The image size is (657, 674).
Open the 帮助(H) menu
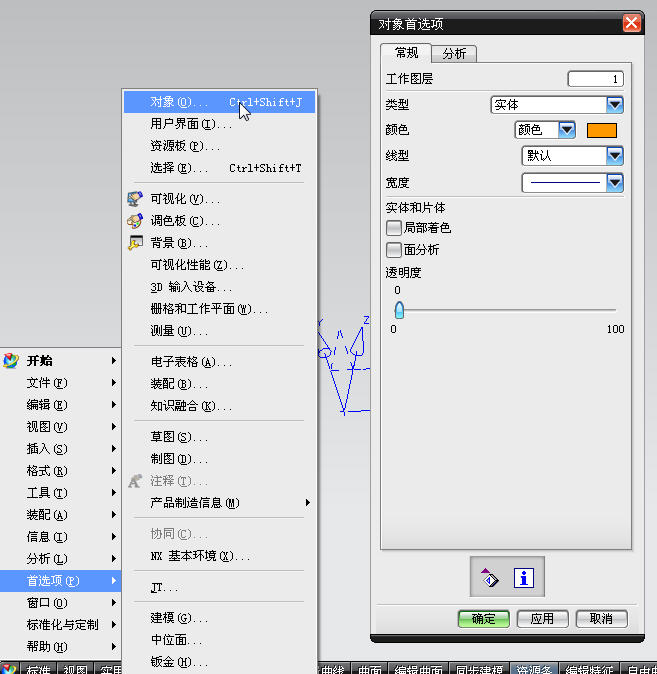[60, 646]
